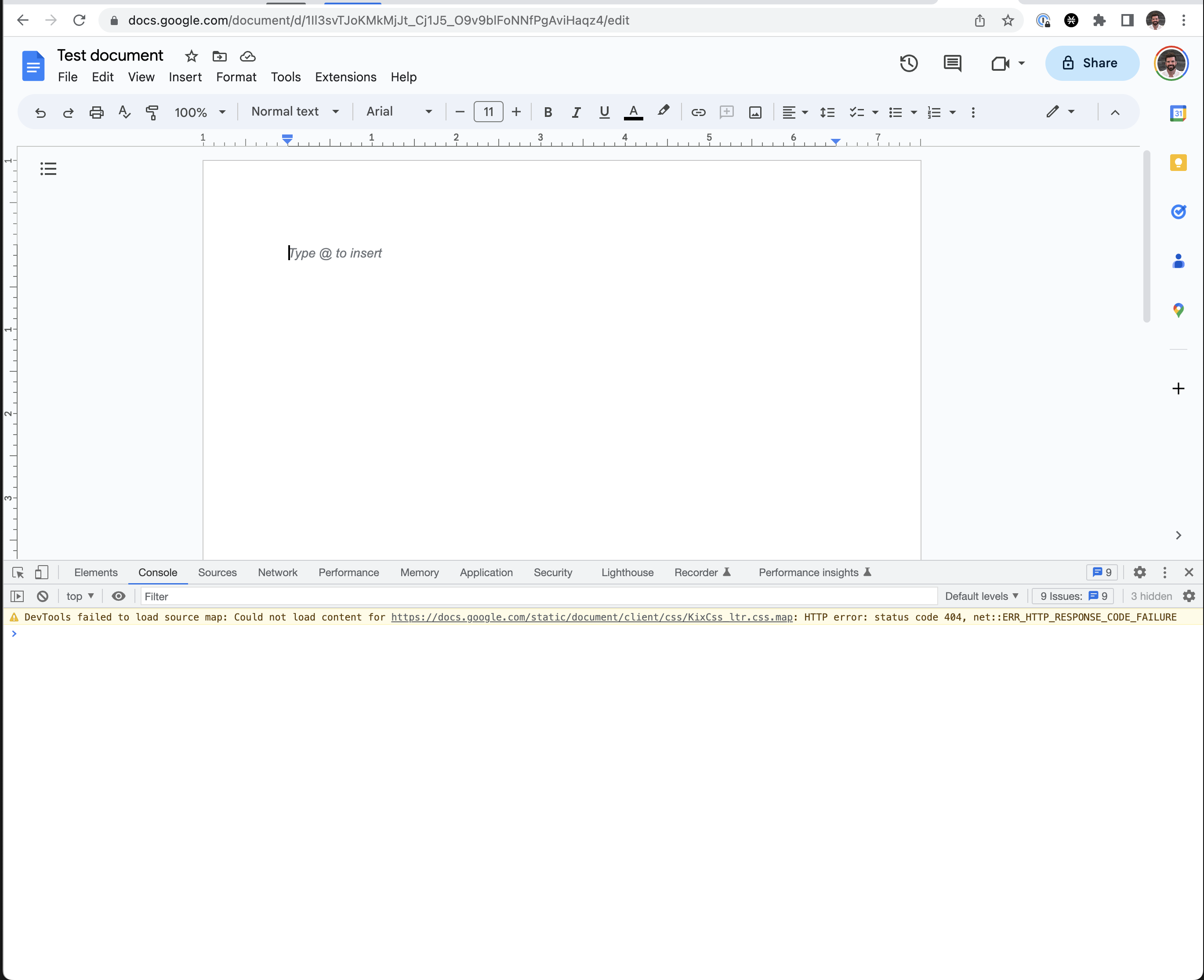
Task: Open line spacing options
Action: coord(827,112)
